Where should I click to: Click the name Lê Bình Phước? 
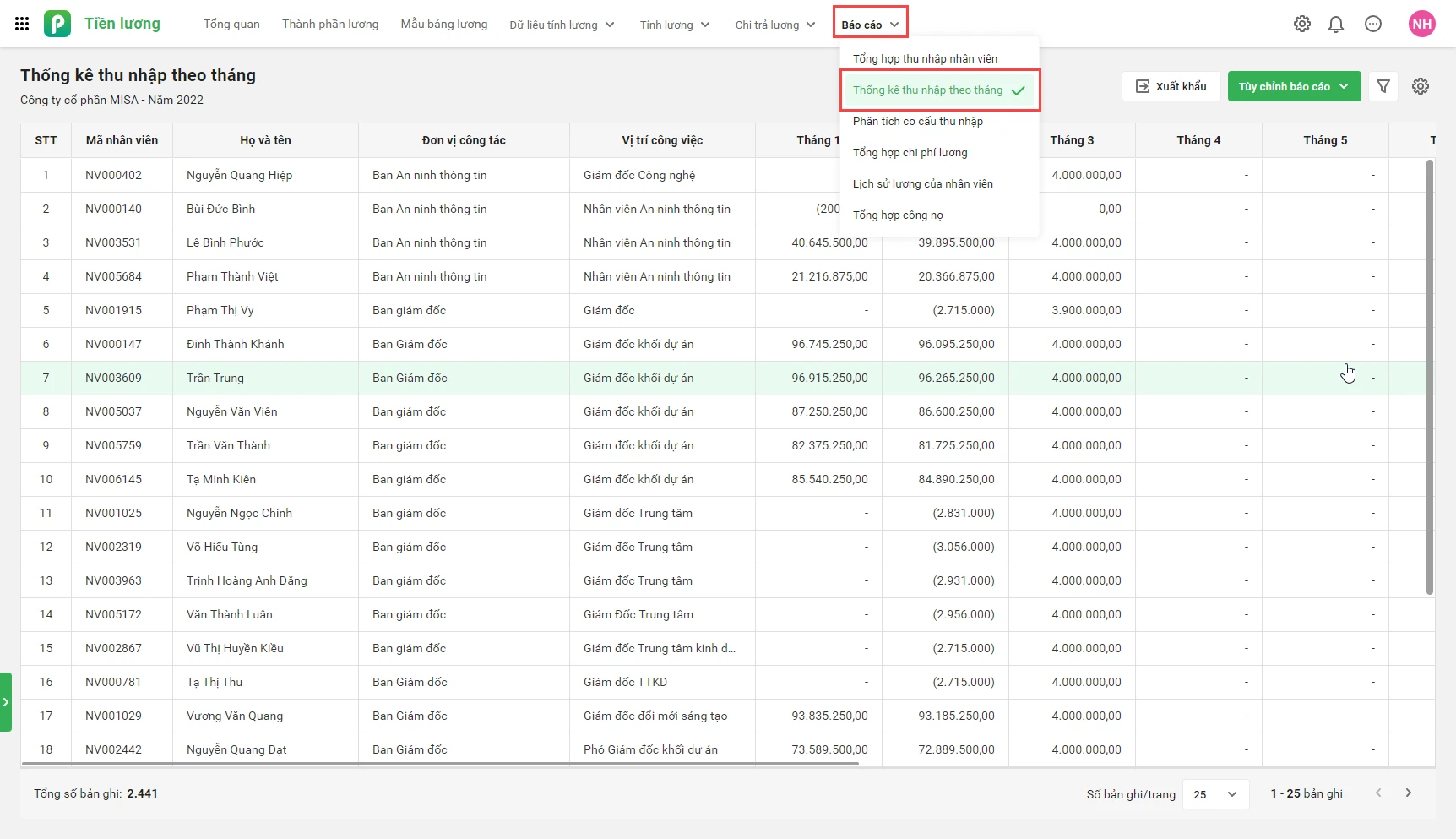[x=225, y=242]
